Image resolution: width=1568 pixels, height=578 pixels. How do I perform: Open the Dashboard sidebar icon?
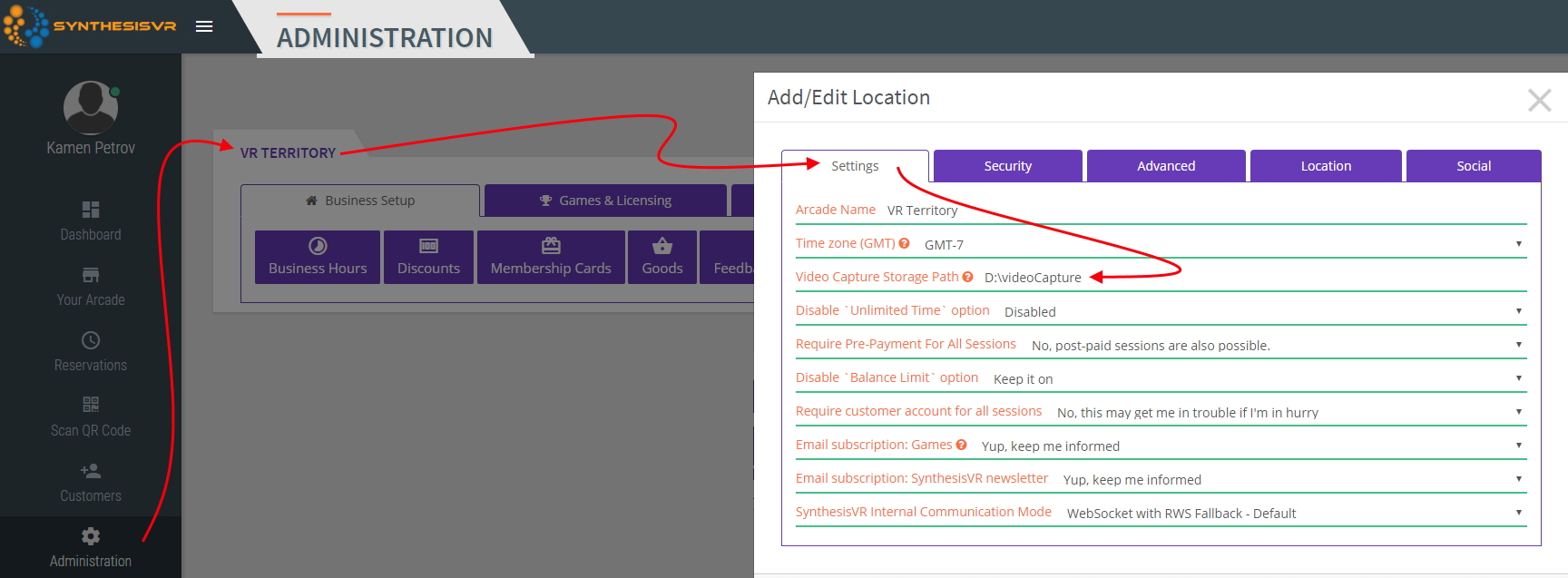(x=91, y=210)
